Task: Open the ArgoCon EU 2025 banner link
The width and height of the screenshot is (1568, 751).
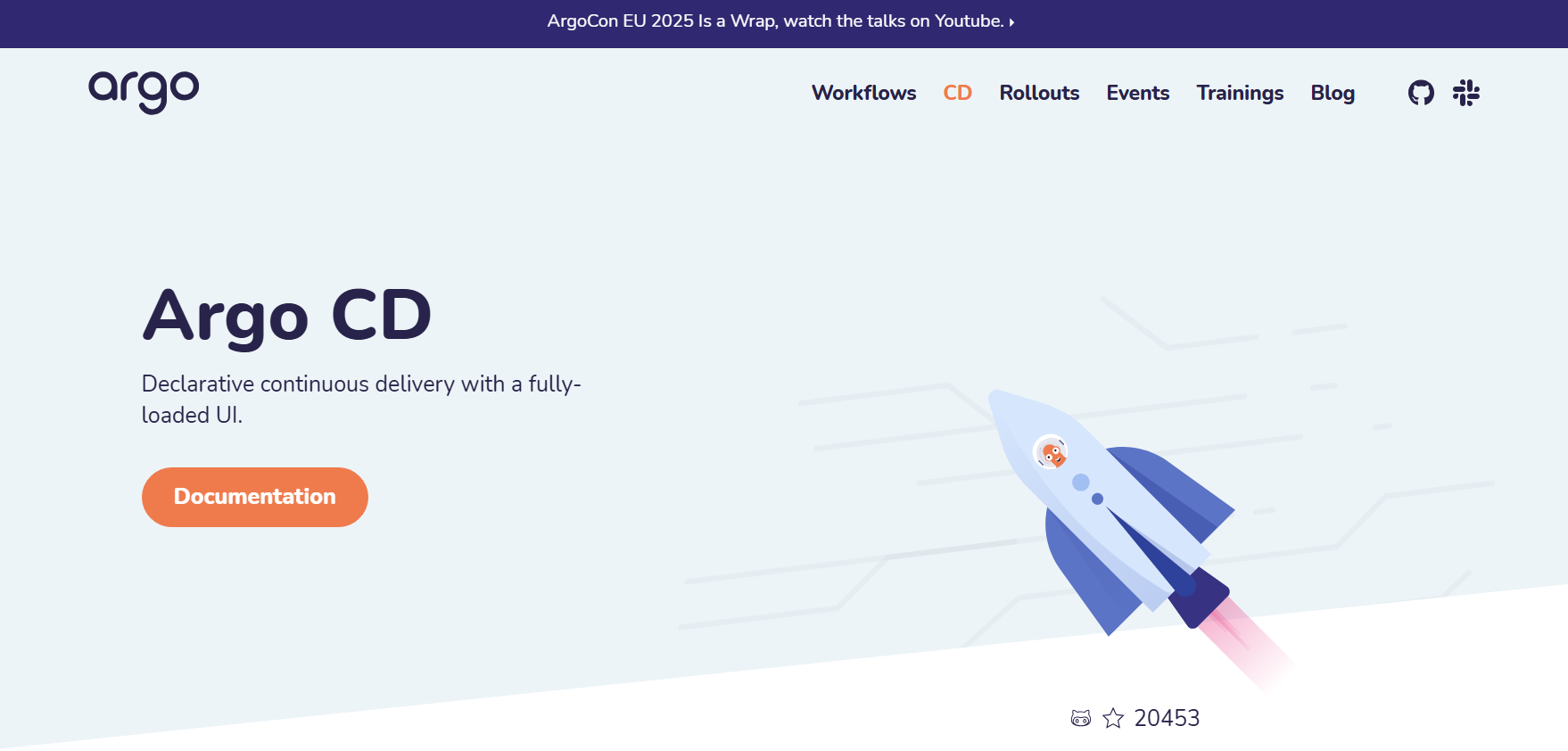Action: click(780, 21)
